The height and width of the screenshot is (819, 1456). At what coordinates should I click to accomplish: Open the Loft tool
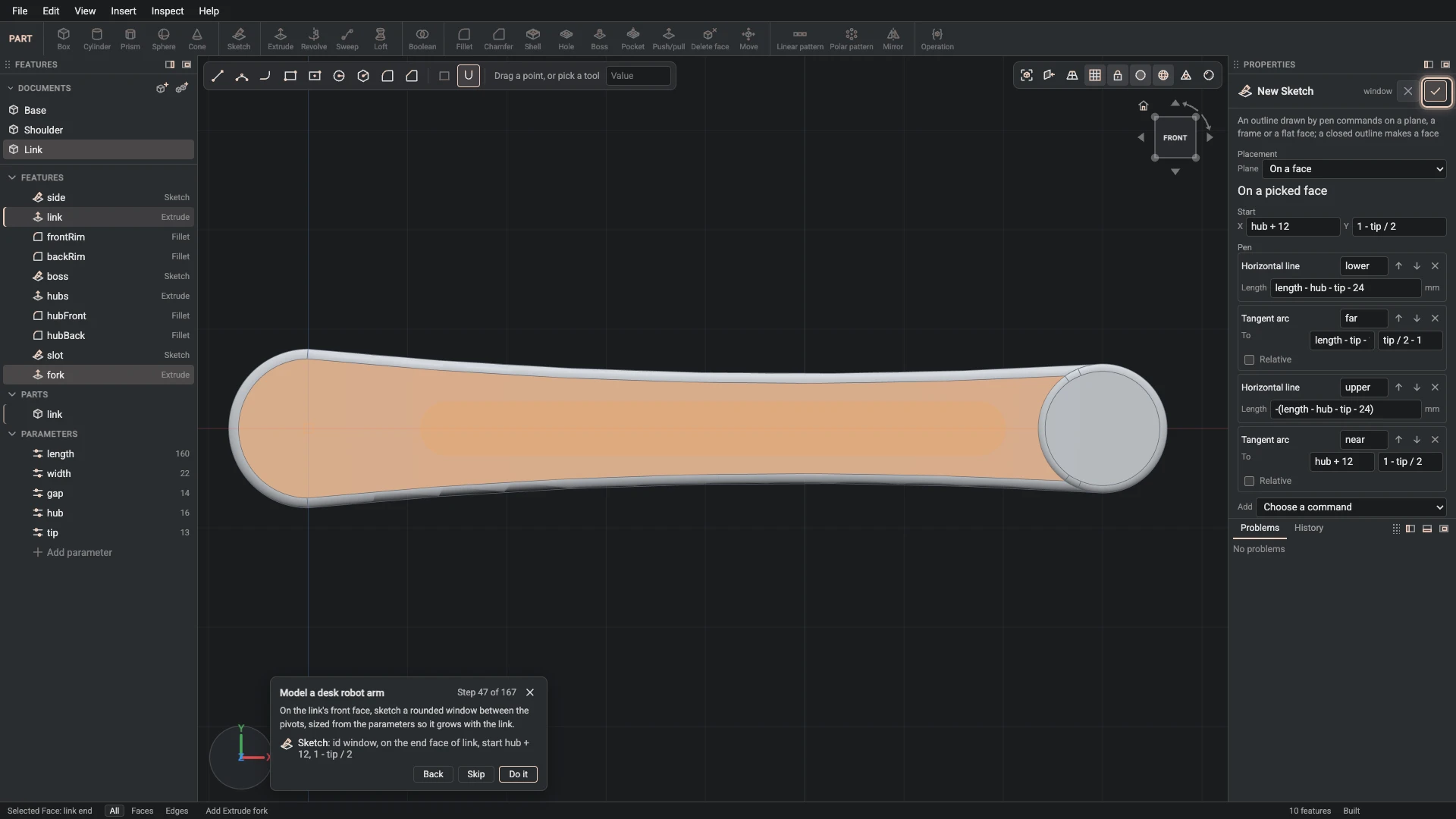pos(381,39)
